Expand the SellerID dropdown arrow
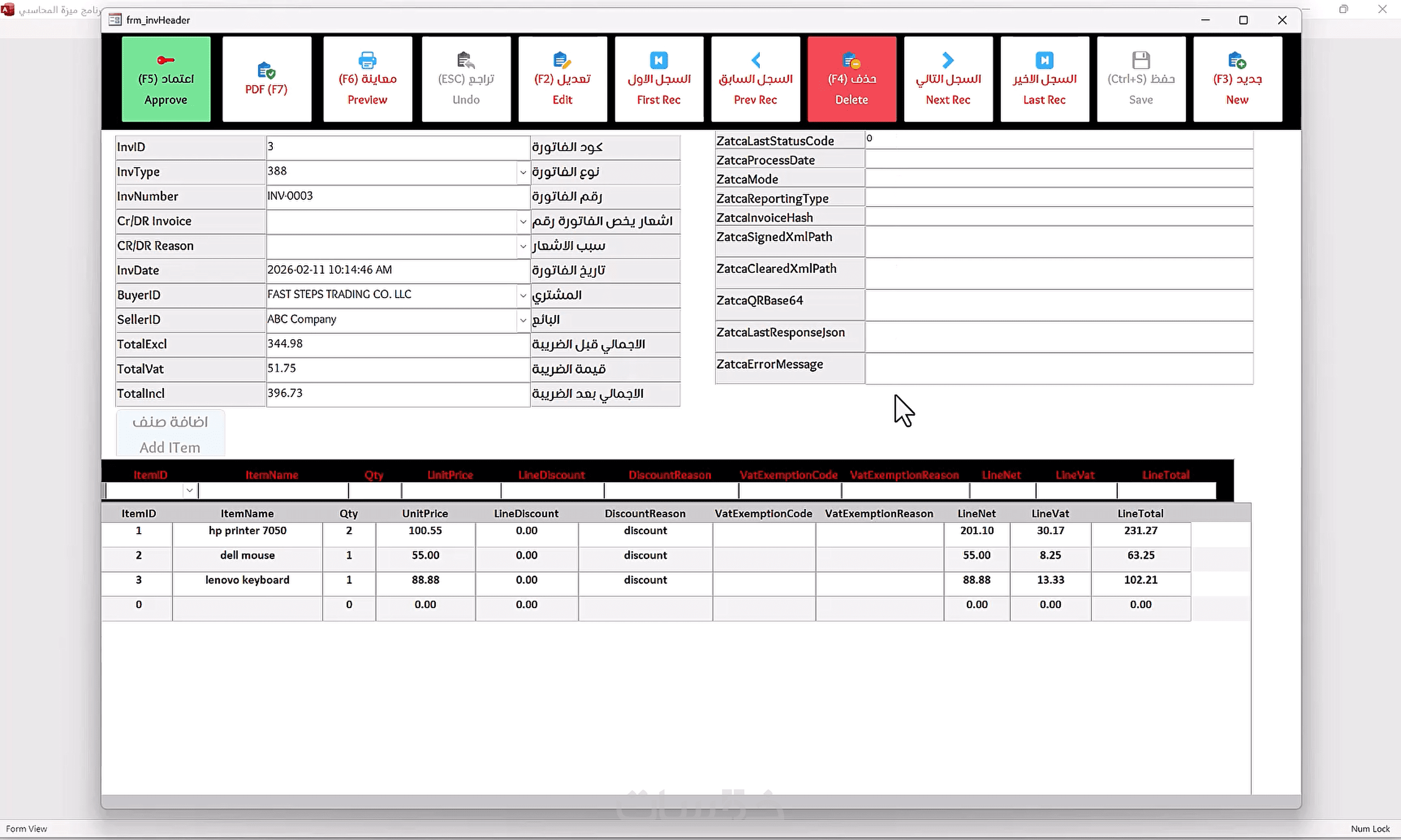Screen dimensions: 1401x840 523,320
